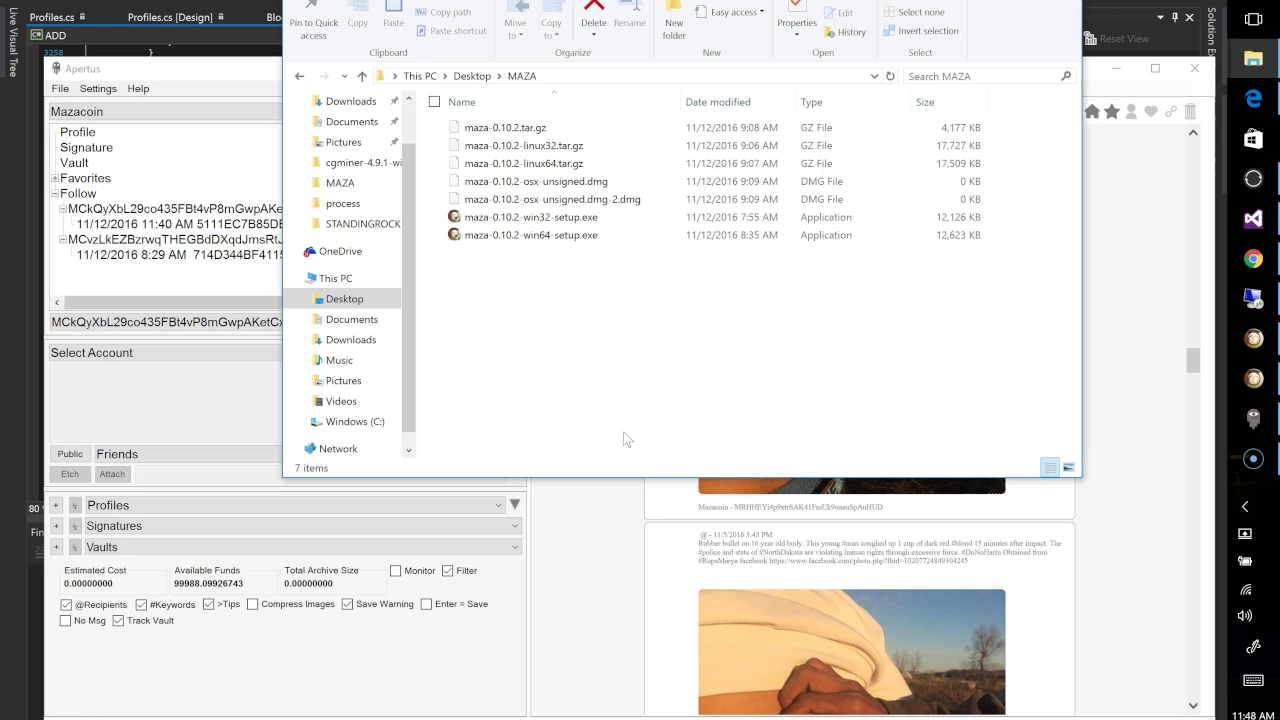The height and width of the screenshot is (720, 1280).
Task: Click the chain link icon
Action: pyautogui.click(x=1171, y=112)
